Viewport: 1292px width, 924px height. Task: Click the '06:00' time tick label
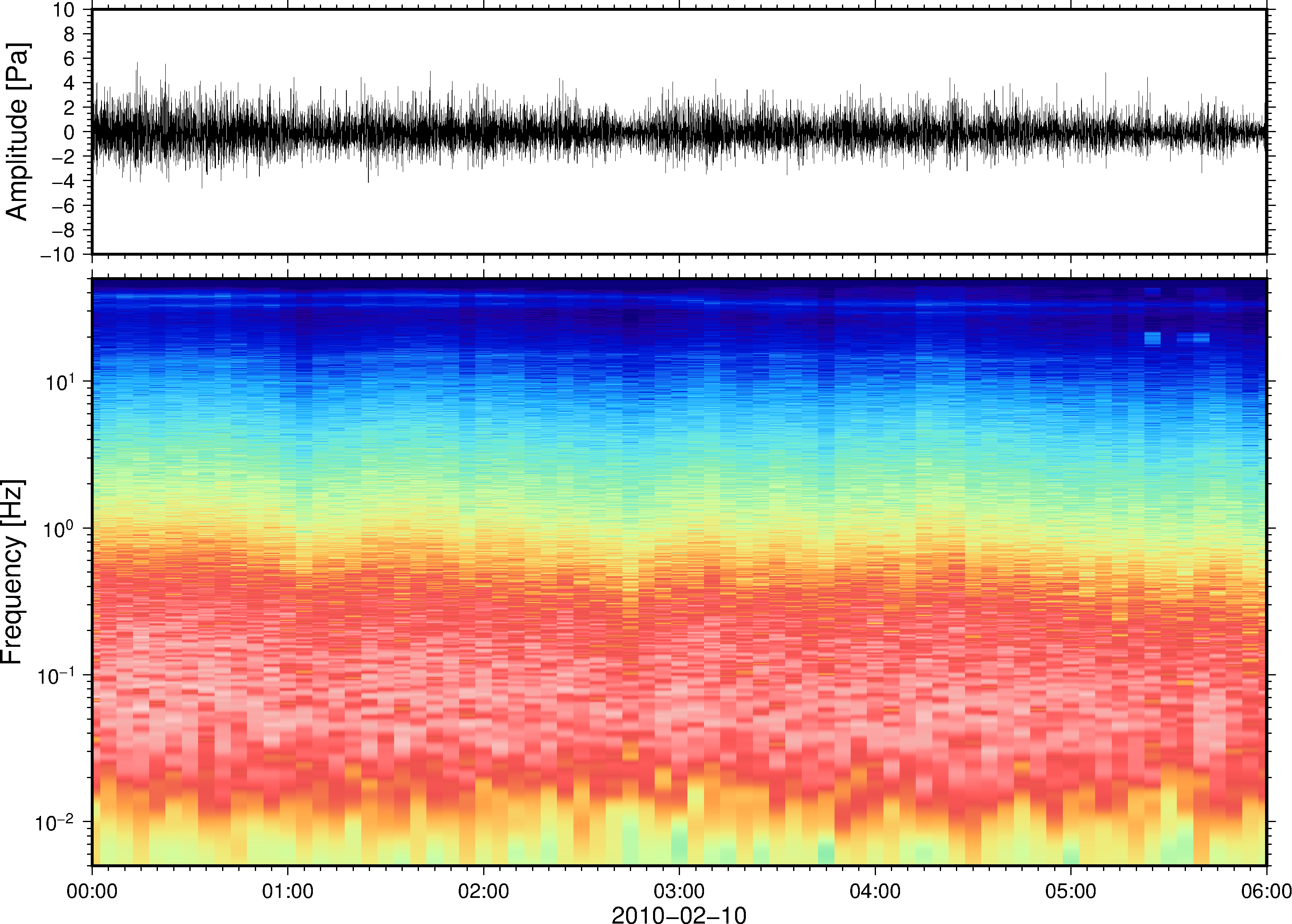[1266, 891]
